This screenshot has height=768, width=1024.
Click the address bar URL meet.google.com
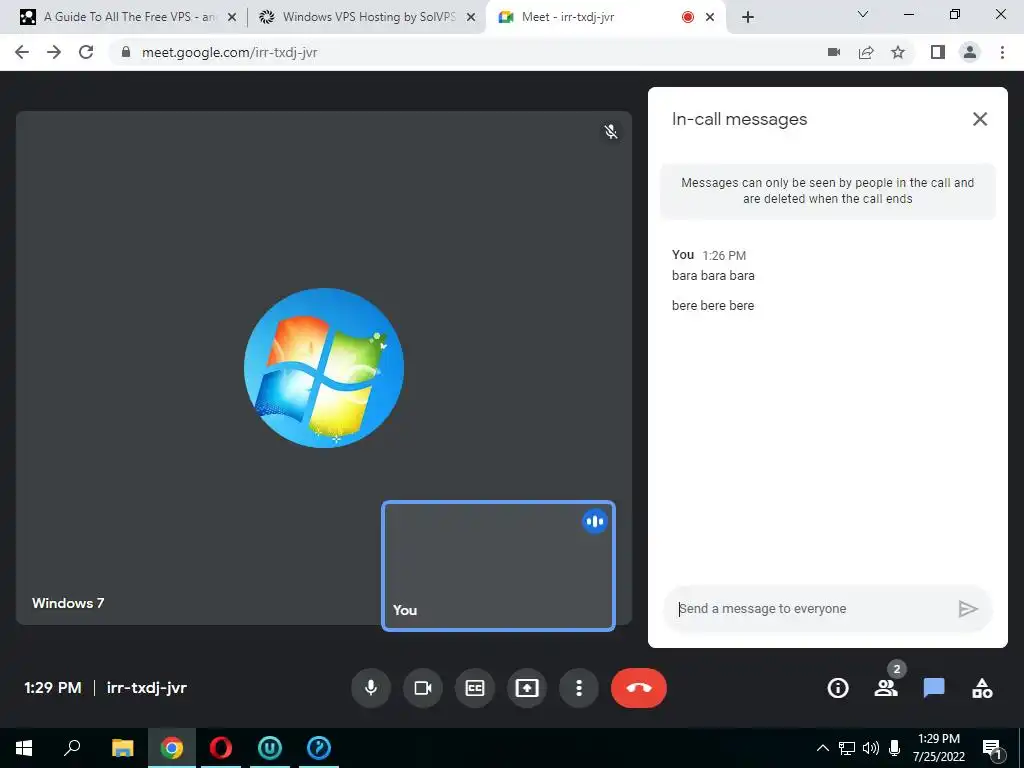pyautogui.click(x=230, y=52)
